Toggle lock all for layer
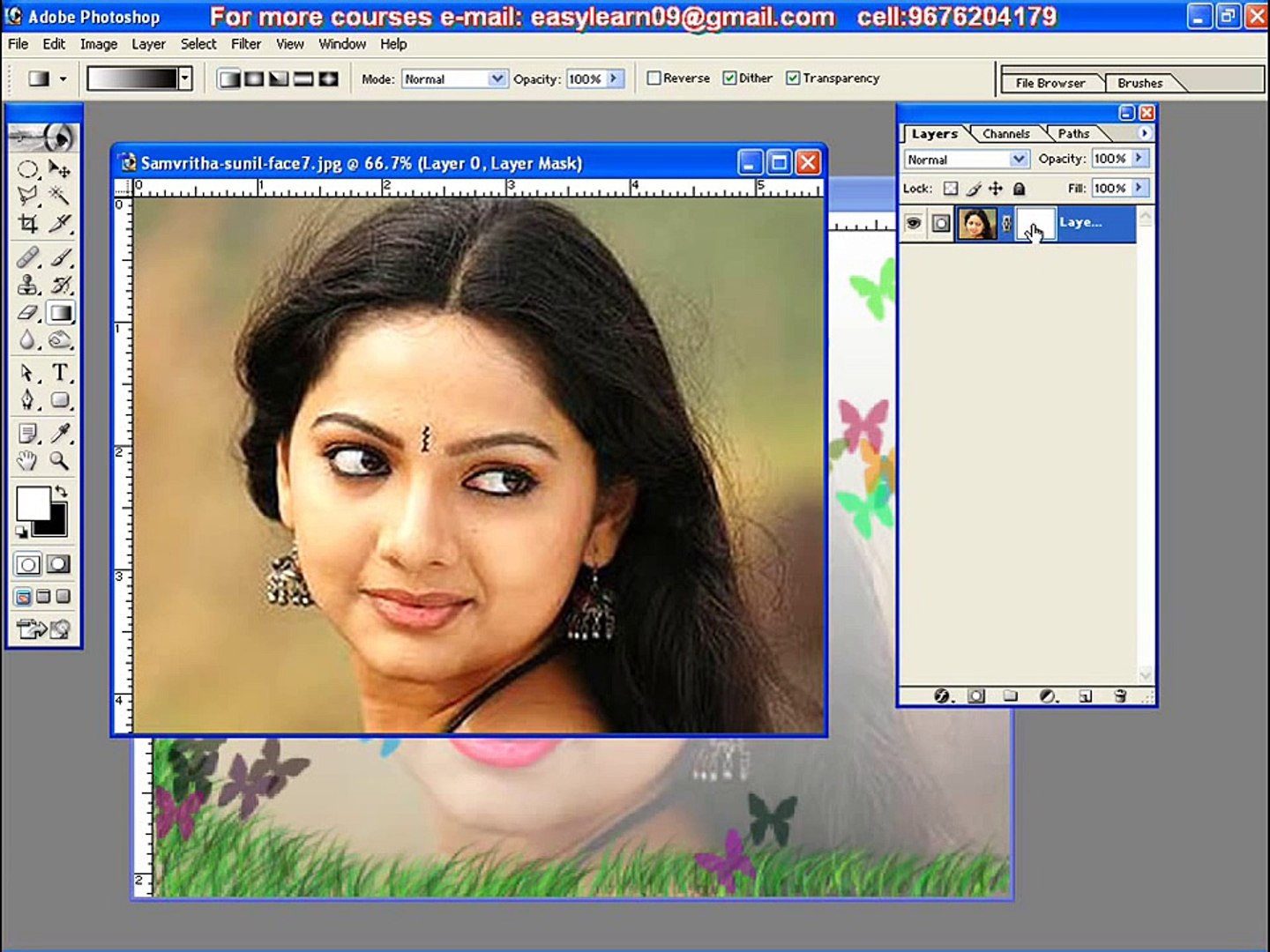This screenshot has width=1270, height=952. (x=1019, y=189)
